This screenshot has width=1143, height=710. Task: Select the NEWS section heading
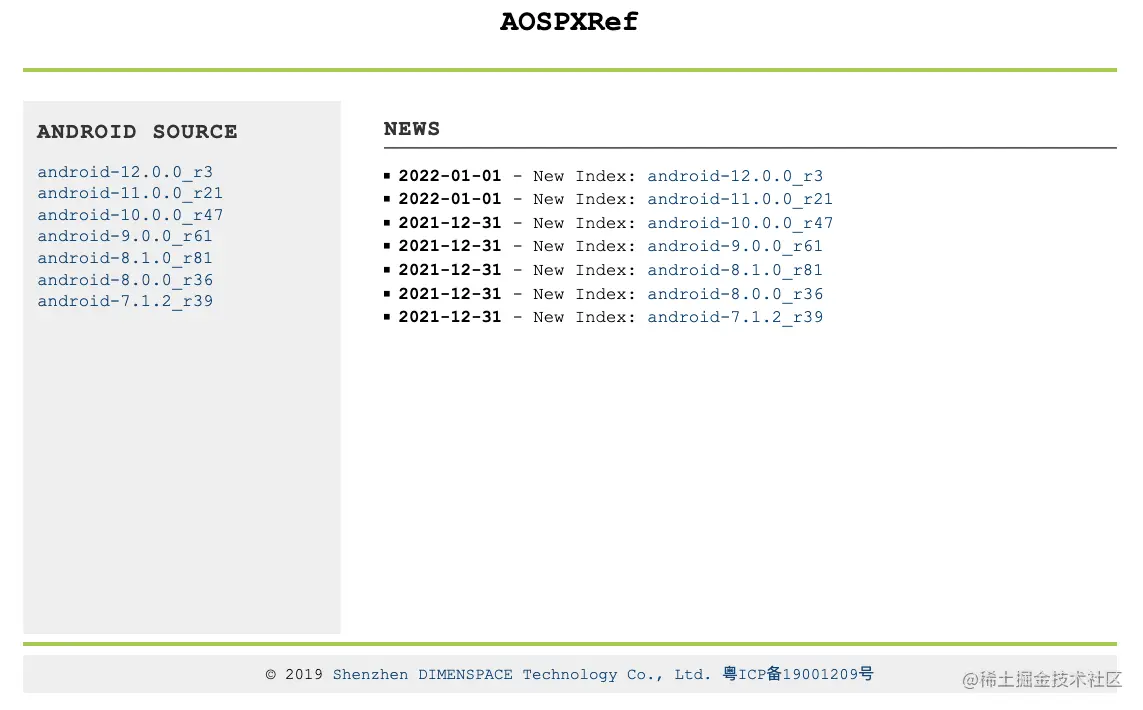pos(412,129)
